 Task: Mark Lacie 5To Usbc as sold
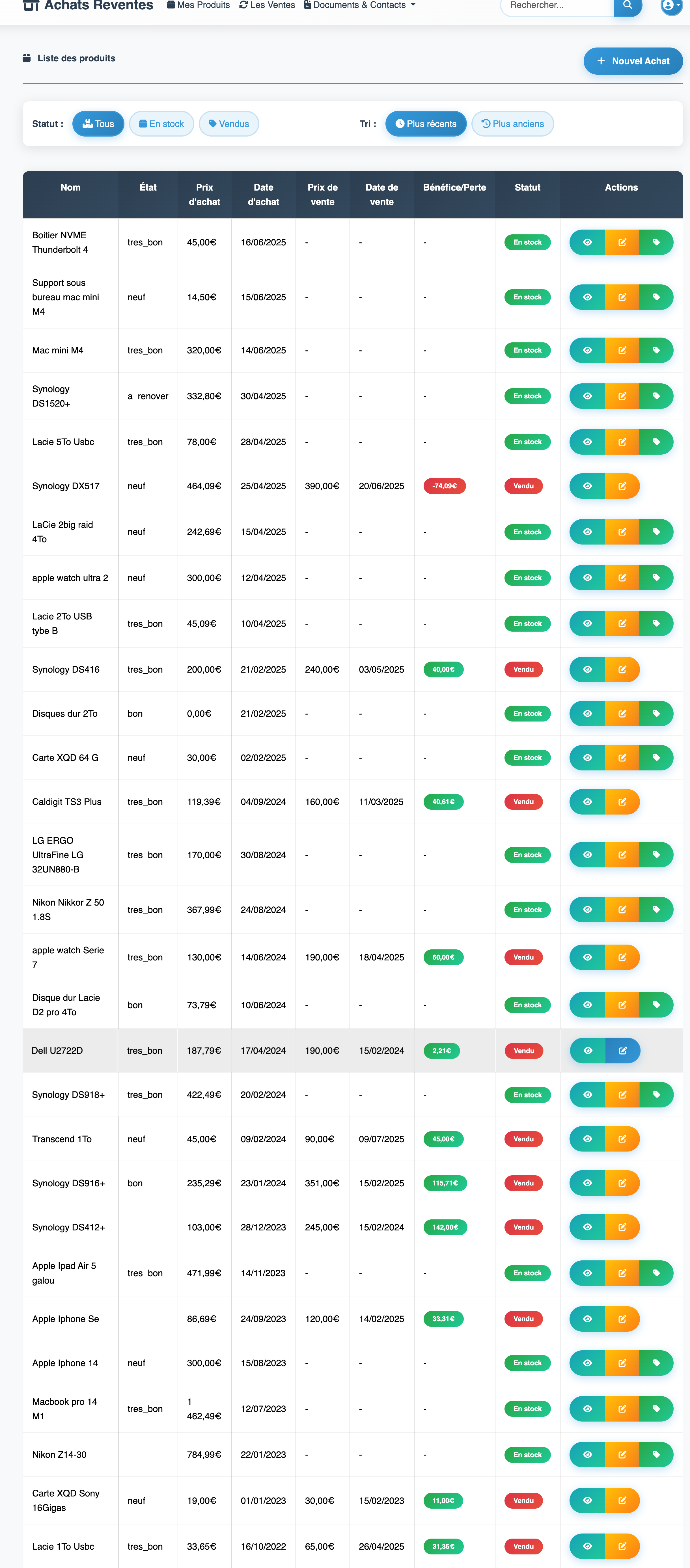coord(656,442)
